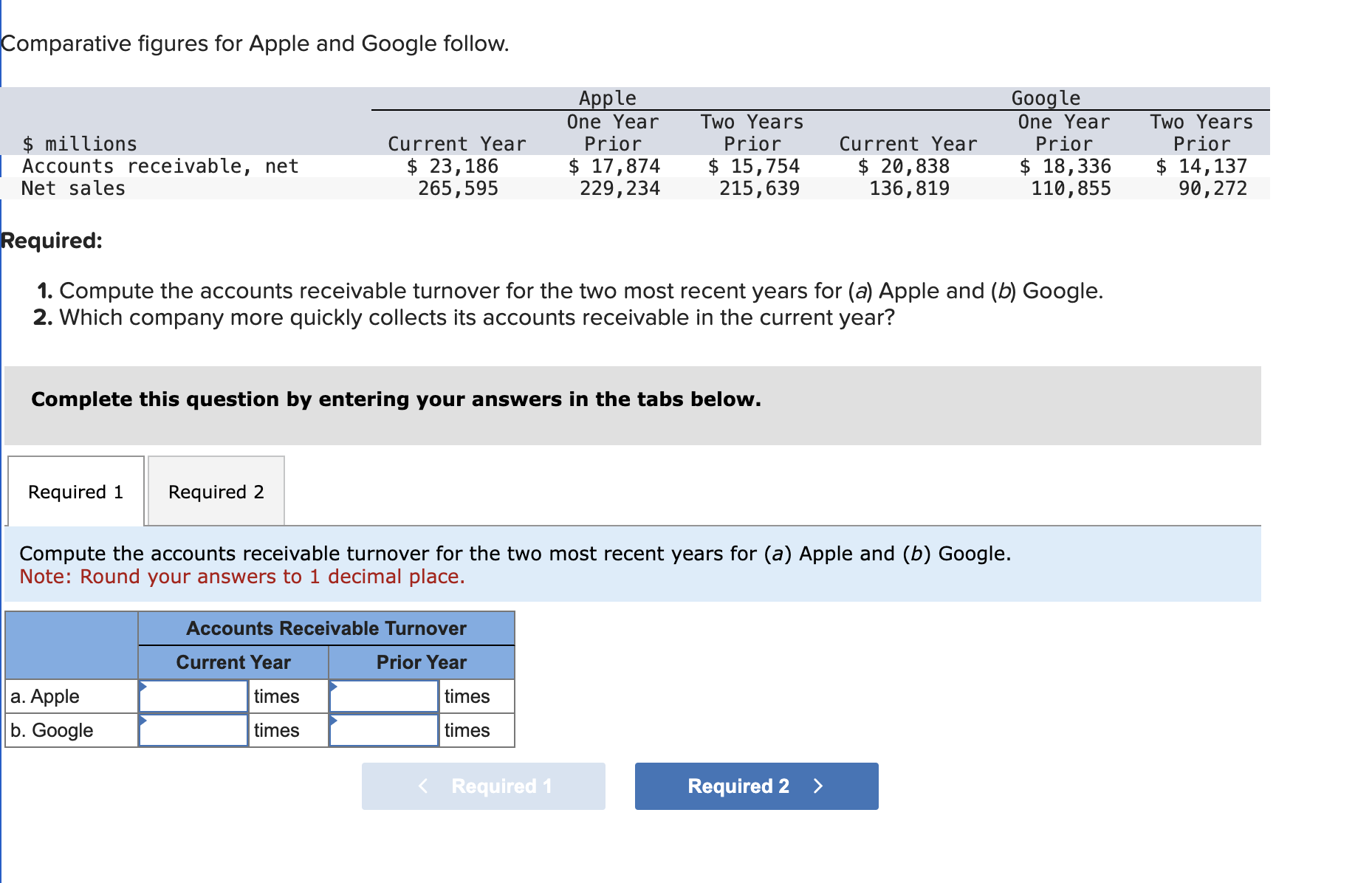The height and width of the screenshot is (883, 1372).
Task: Switch to the Required 1 tab
Action: [76, 491]
